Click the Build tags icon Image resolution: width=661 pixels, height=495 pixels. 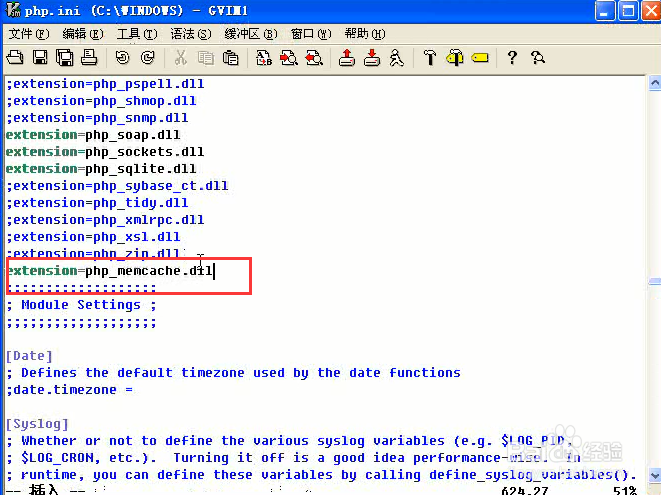pyautogui.click(x=454, y=57)
